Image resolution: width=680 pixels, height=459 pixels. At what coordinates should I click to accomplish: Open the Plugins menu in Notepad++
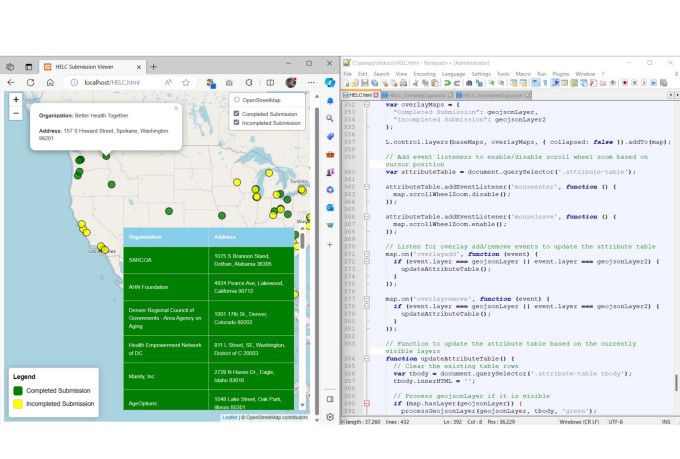coord(561,74)
